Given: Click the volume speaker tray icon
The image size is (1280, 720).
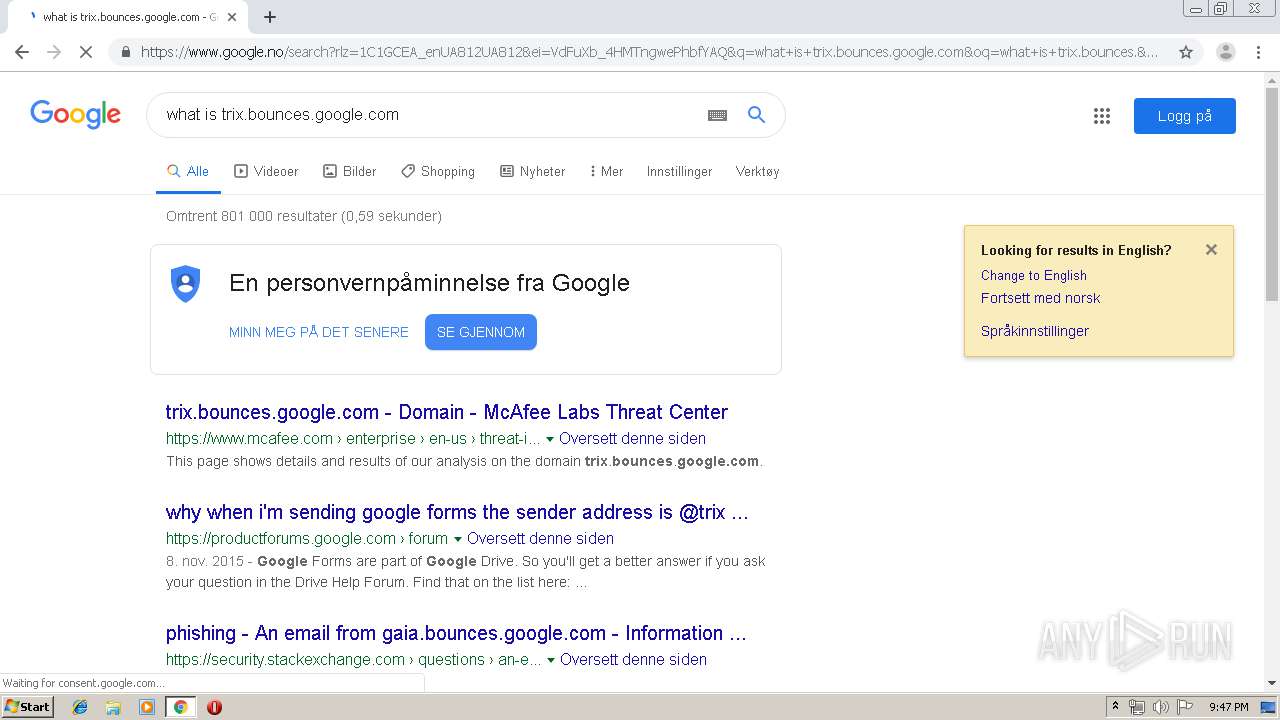Looking at the screenshot, I should click(1161, 707).
